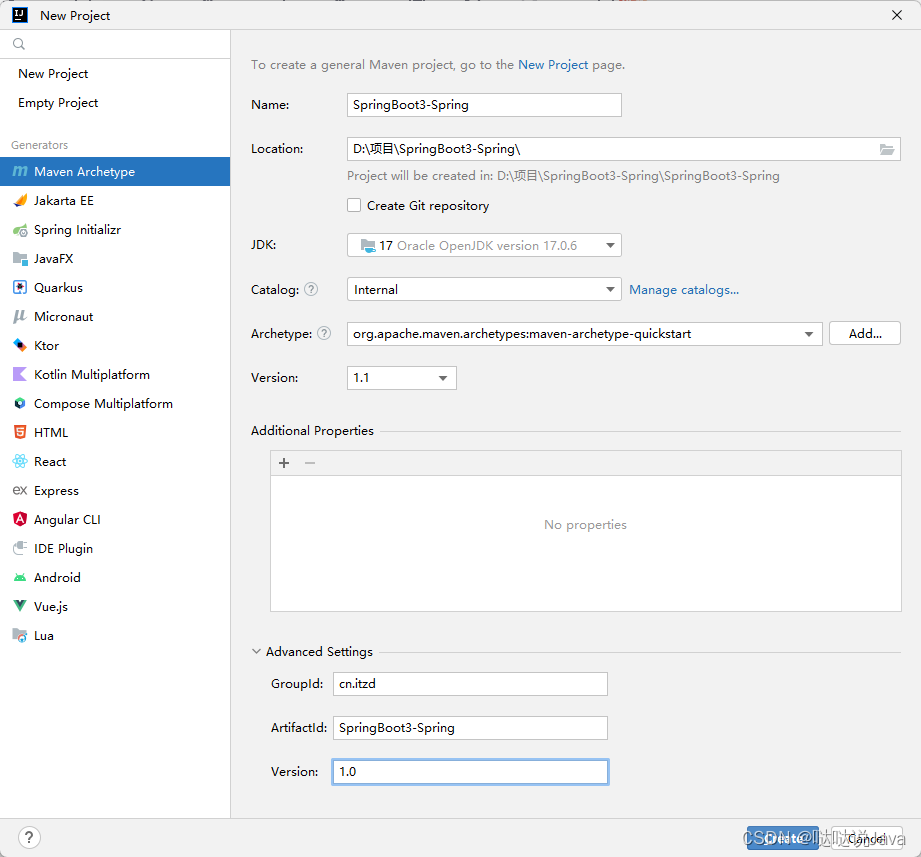
Task: Click the search magnifier icon
Action: [19, 44]
